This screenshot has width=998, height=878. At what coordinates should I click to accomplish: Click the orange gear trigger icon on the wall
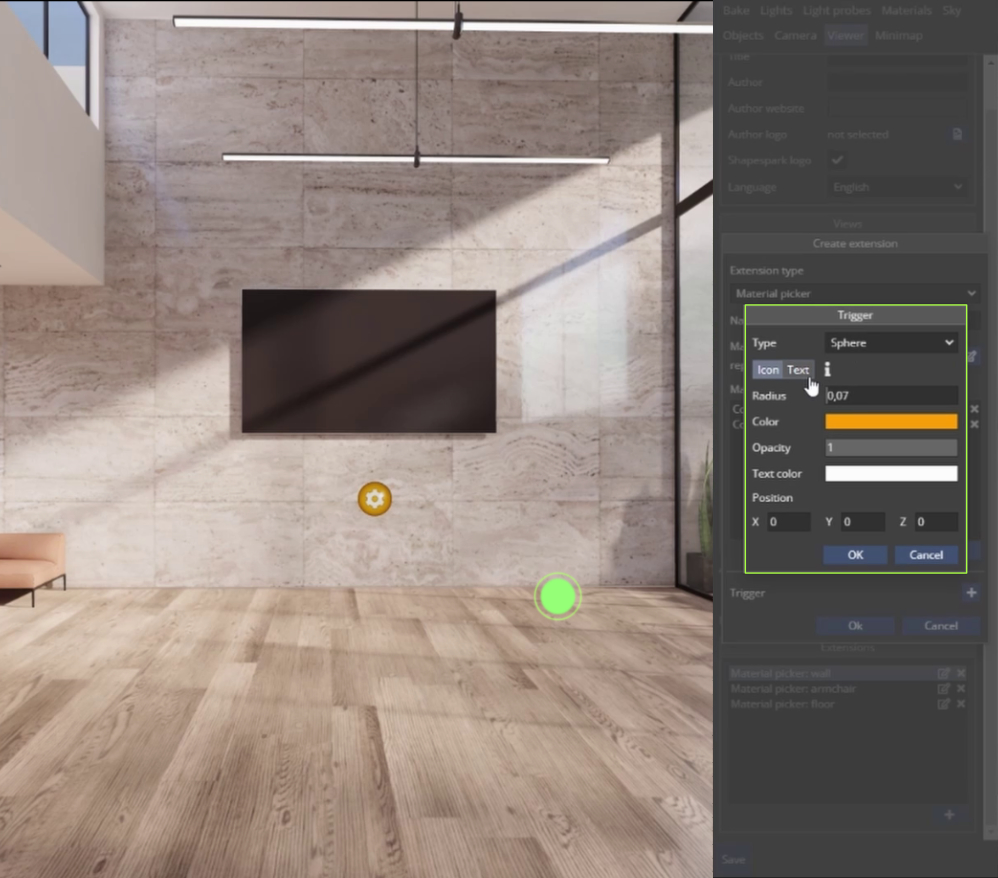click(374, 498)
